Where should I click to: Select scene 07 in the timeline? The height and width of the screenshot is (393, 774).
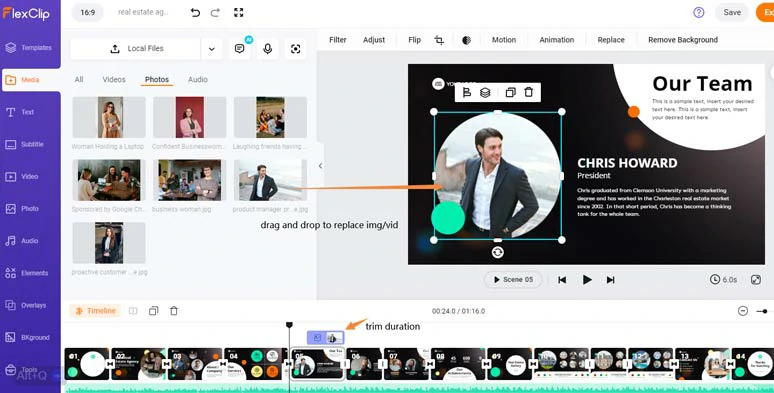tap(407, 364)
